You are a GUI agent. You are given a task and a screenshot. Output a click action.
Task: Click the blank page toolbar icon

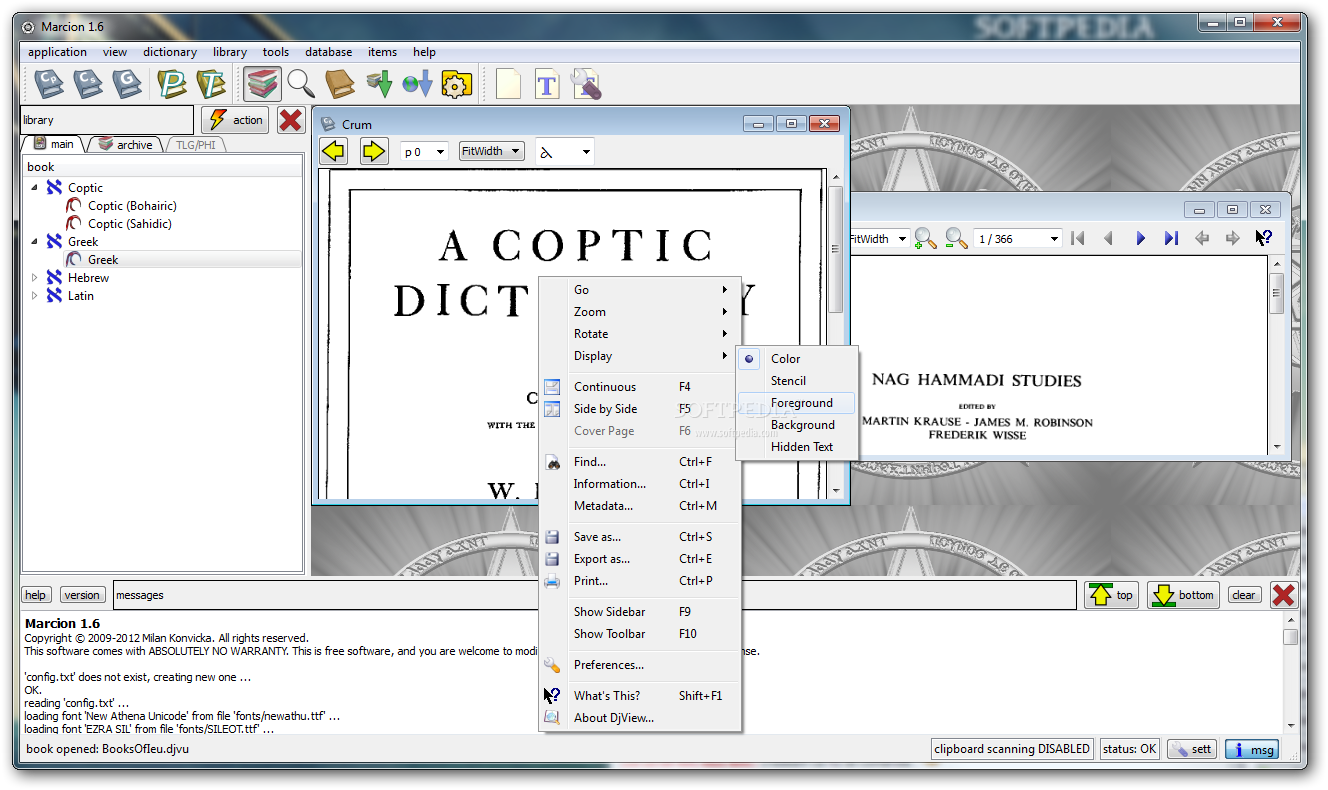tap(508, 84)
